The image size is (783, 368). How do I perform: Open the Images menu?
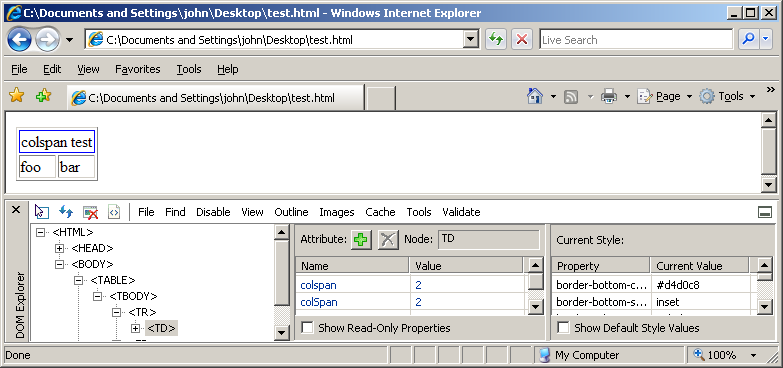(x=337, y=212)
